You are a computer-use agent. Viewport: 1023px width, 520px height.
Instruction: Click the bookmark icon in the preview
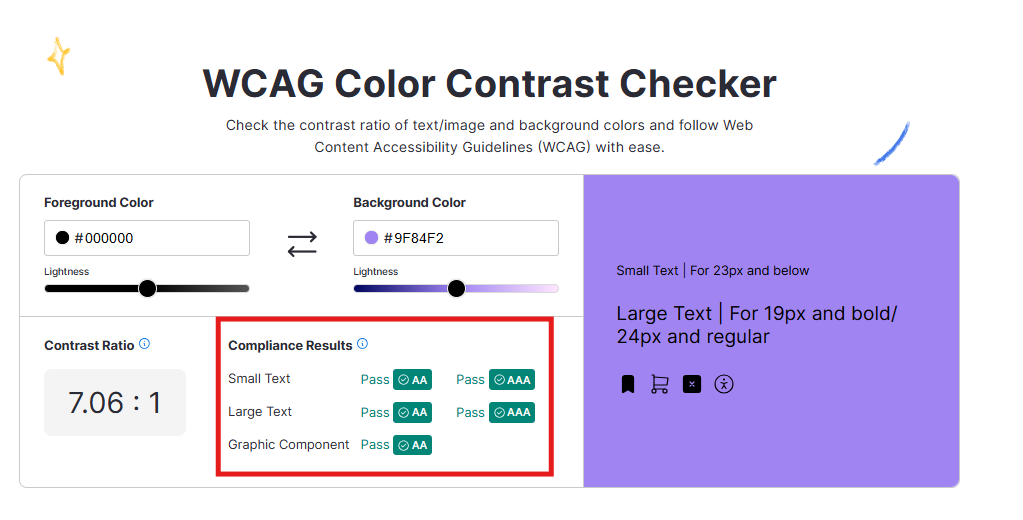click(628, 384)
